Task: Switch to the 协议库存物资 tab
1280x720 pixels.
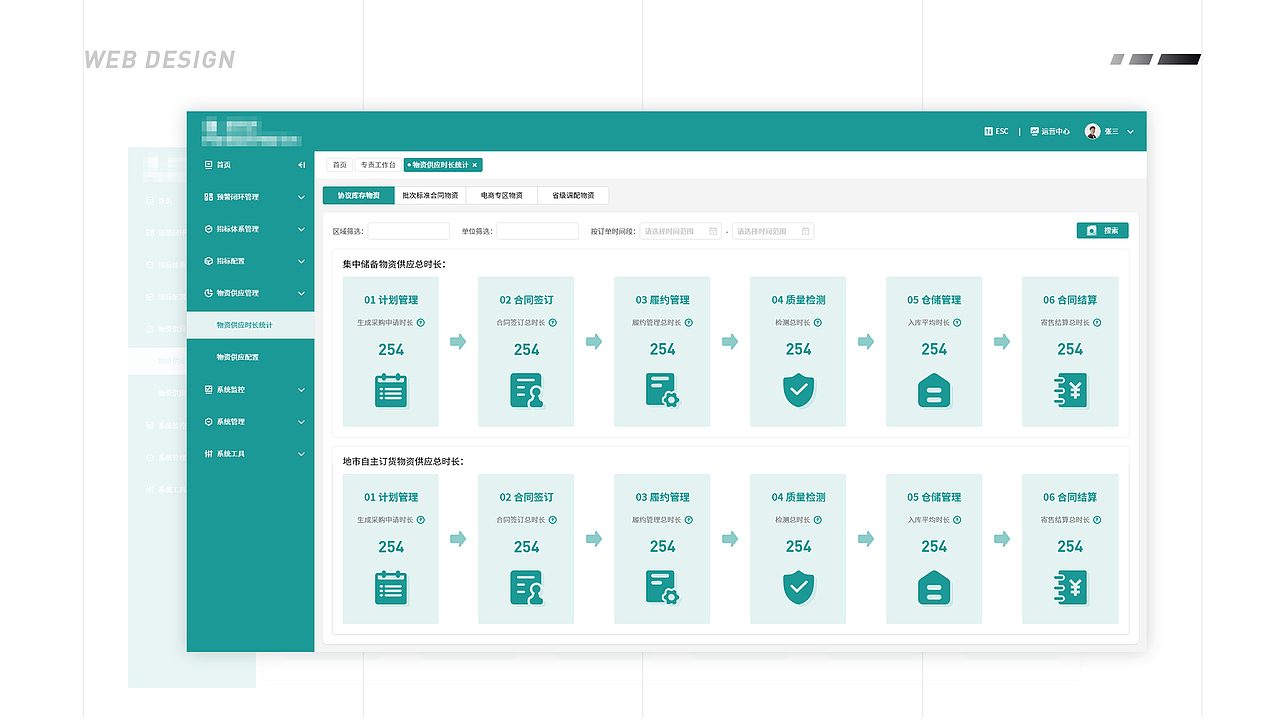Action: (x=359, y=196)
